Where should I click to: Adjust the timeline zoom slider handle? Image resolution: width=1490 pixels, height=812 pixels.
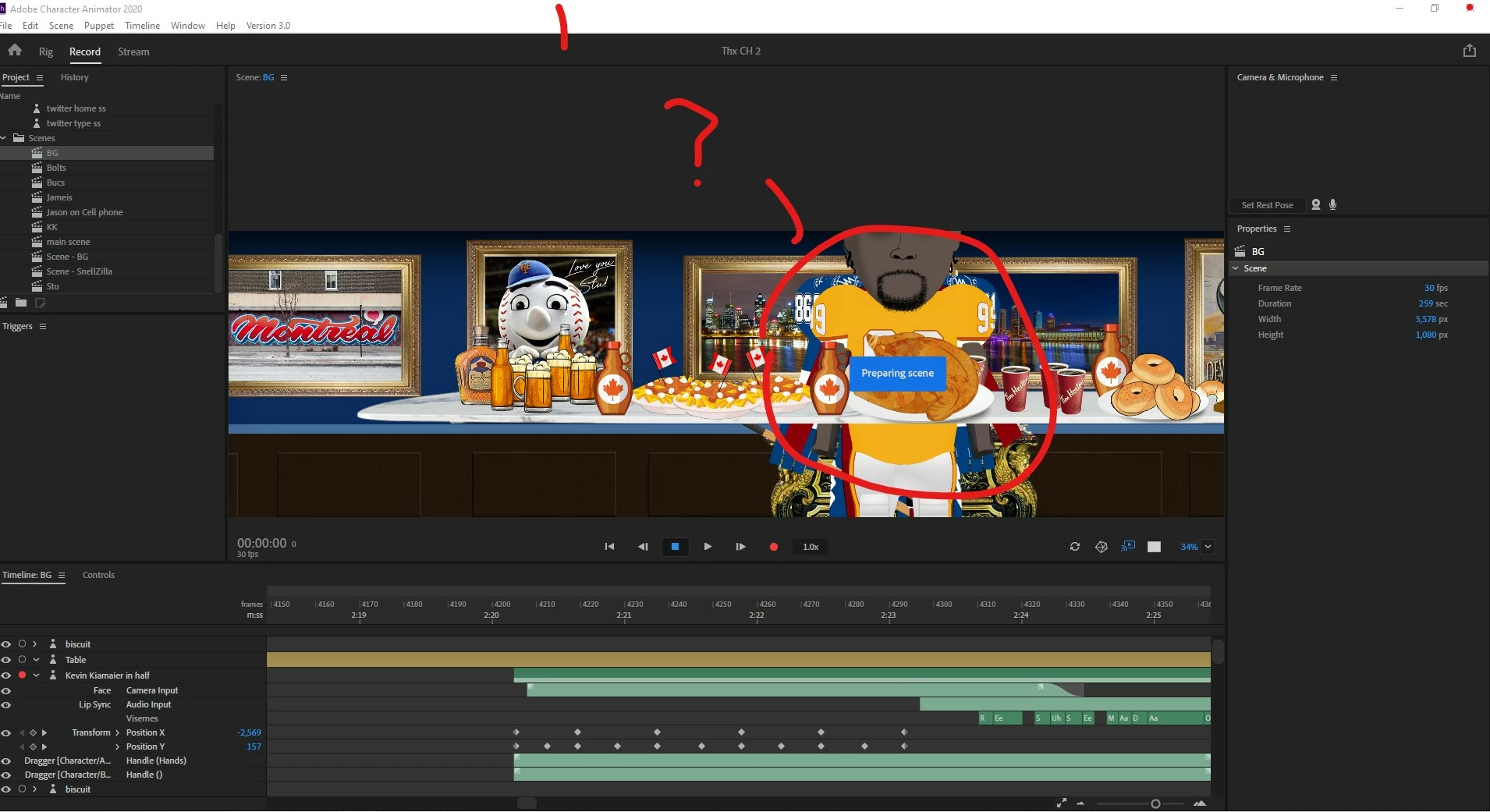tap(1155, 803)
